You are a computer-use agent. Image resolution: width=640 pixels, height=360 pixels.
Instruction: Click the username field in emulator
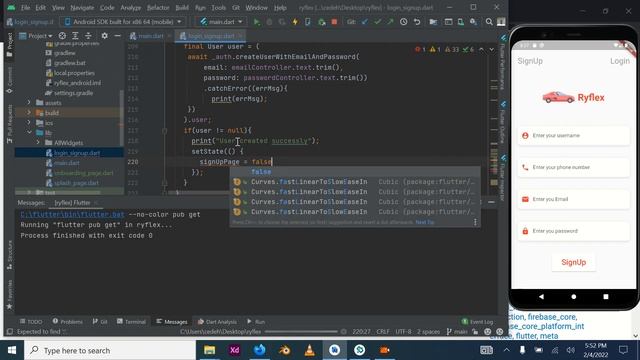tap(573, 136)
